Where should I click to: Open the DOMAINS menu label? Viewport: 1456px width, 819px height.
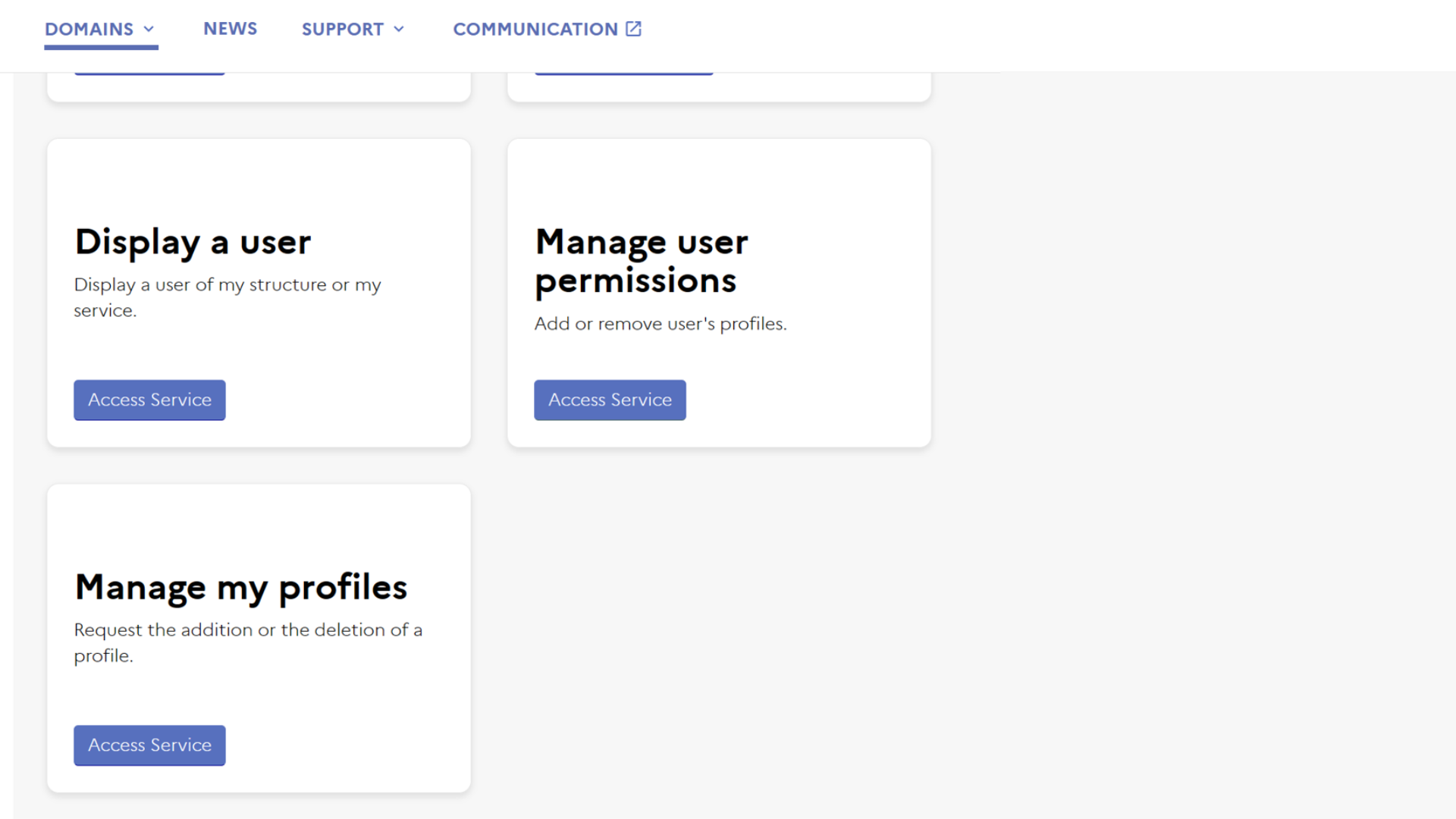coord(89,29)
